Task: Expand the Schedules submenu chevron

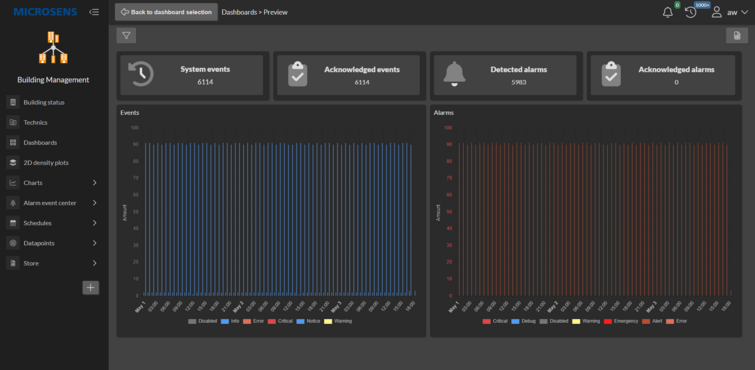Action: 94,223
